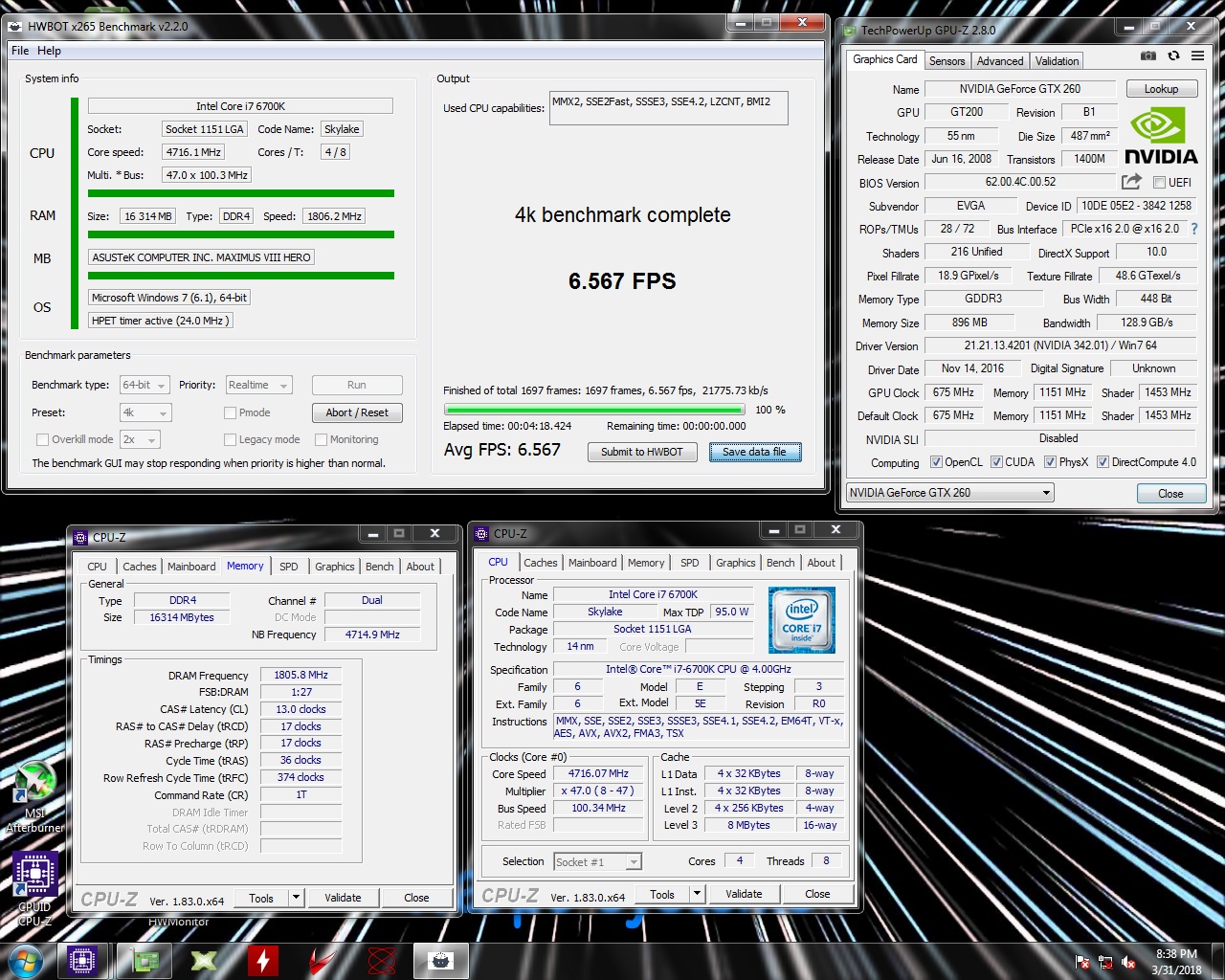Screen dimensions: 1225x980
Task: Click the GPU-Z graphics card taskbar icon
Action: coord(145,960)
